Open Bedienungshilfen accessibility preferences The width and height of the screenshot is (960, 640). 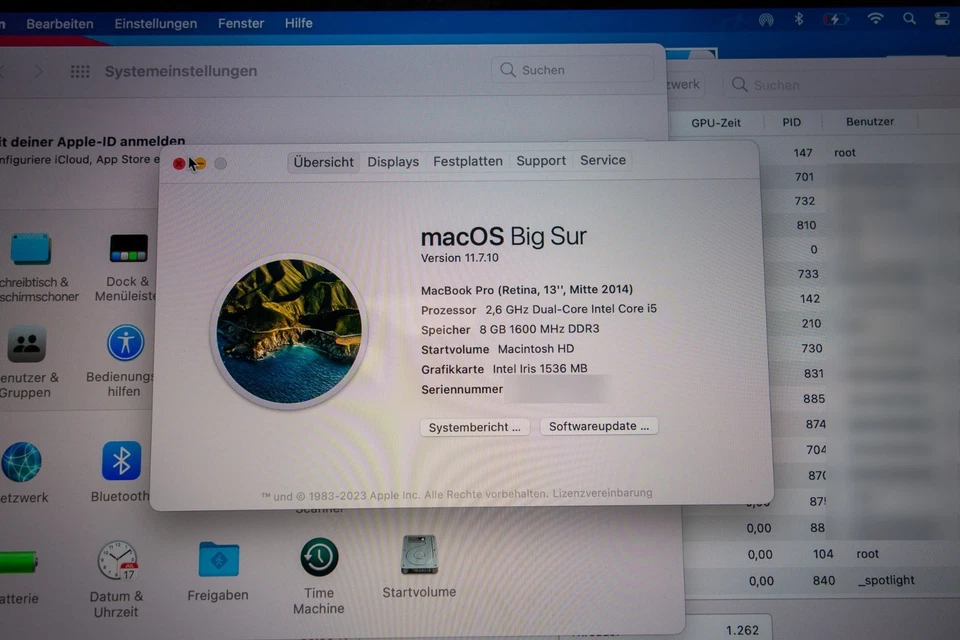pyautogui.click(x=126, y=343)
